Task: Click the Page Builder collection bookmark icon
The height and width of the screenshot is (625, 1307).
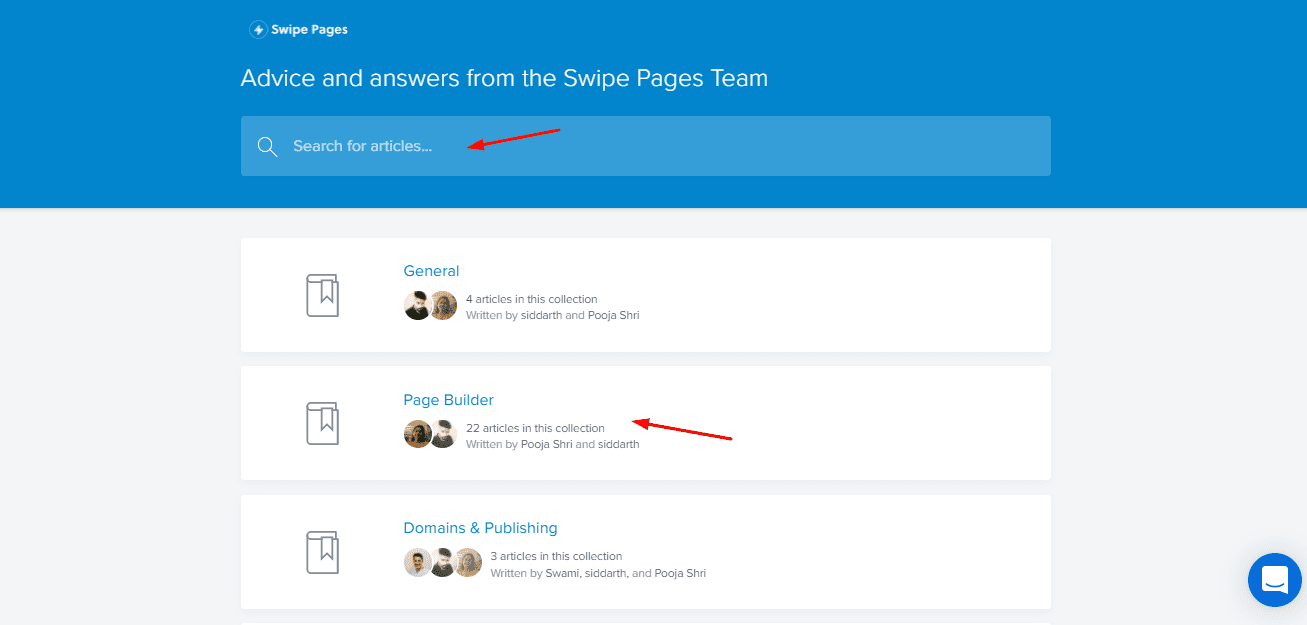Action: coord(322,423)
